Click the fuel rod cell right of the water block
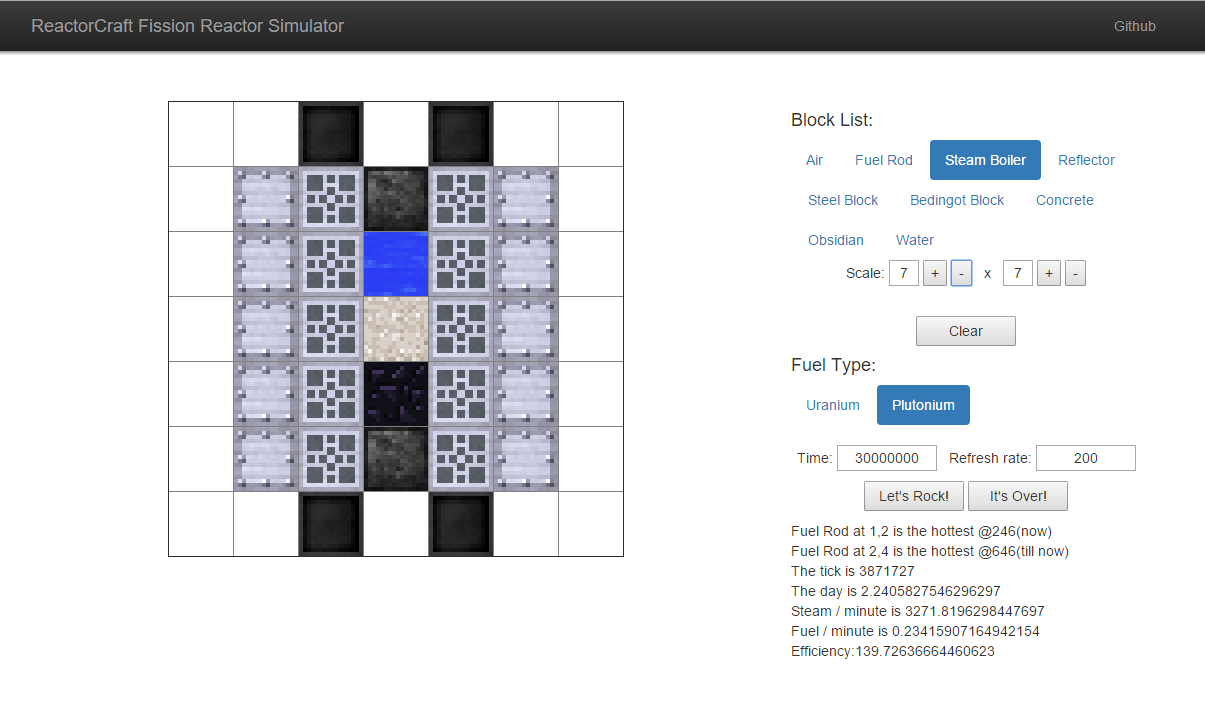The width and height of the screenshot is (1205, 707). (x=461, y=264)
